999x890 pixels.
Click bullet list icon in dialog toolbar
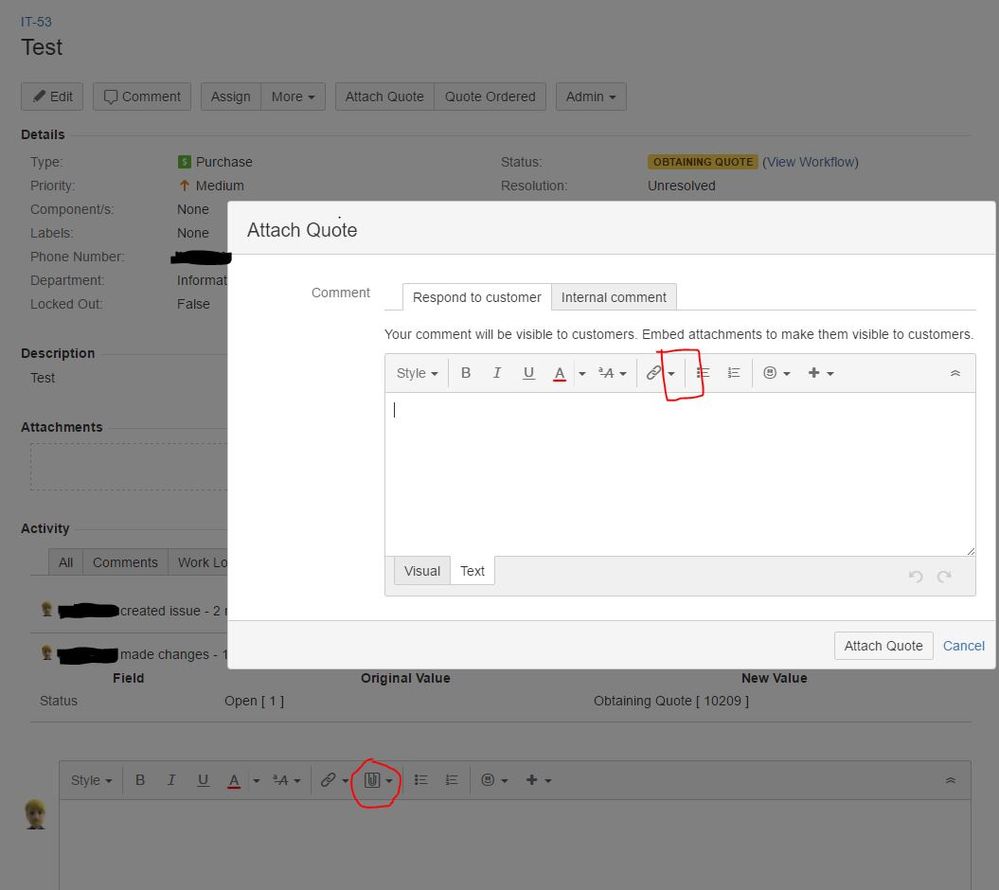tap(703, 373)
